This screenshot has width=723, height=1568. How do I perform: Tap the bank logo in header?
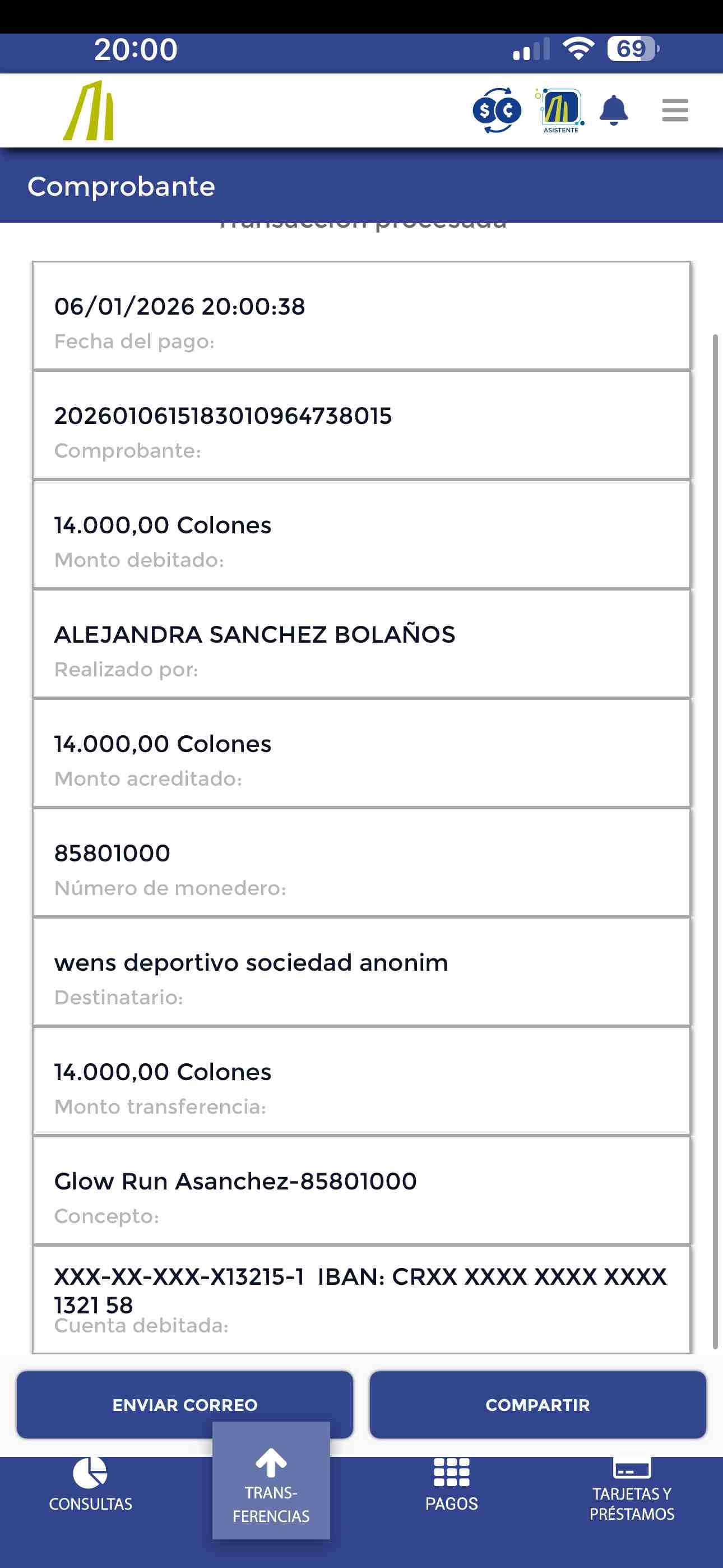[89, 111]
